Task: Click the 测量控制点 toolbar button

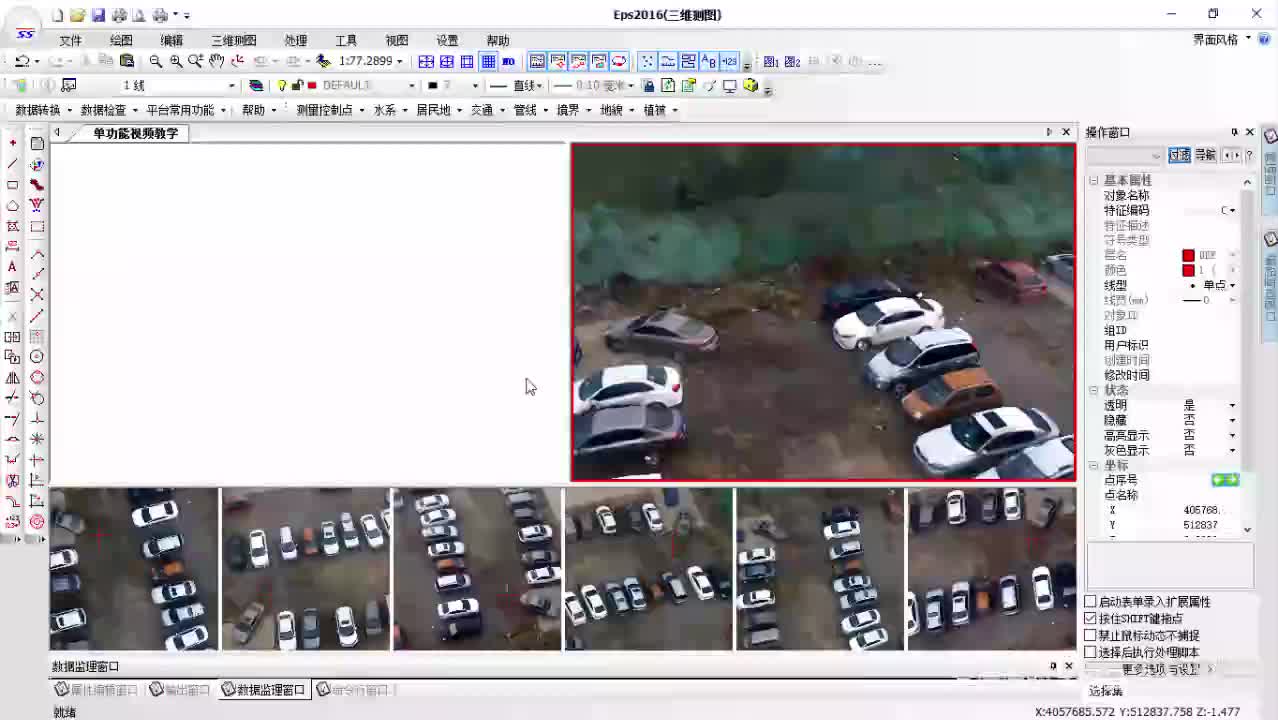Action: 324,110
